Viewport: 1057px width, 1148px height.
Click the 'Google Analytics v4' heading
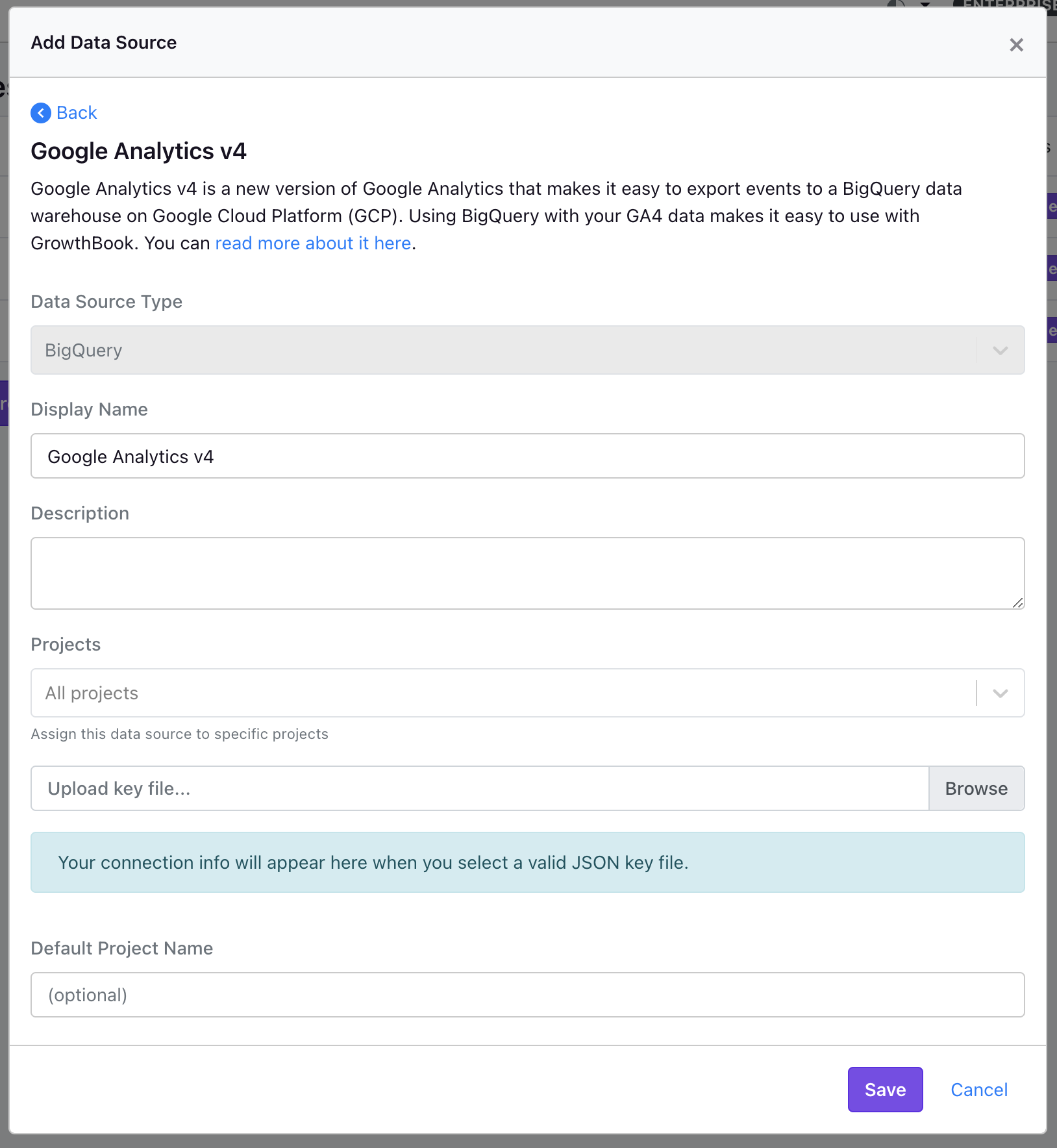[138, 151]
